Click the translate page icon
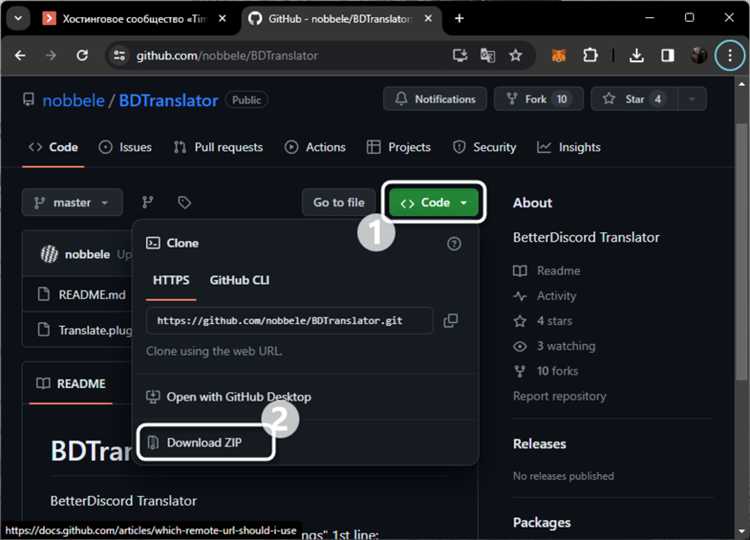This screenshot has width=750, height=540. tap(487, 55)
